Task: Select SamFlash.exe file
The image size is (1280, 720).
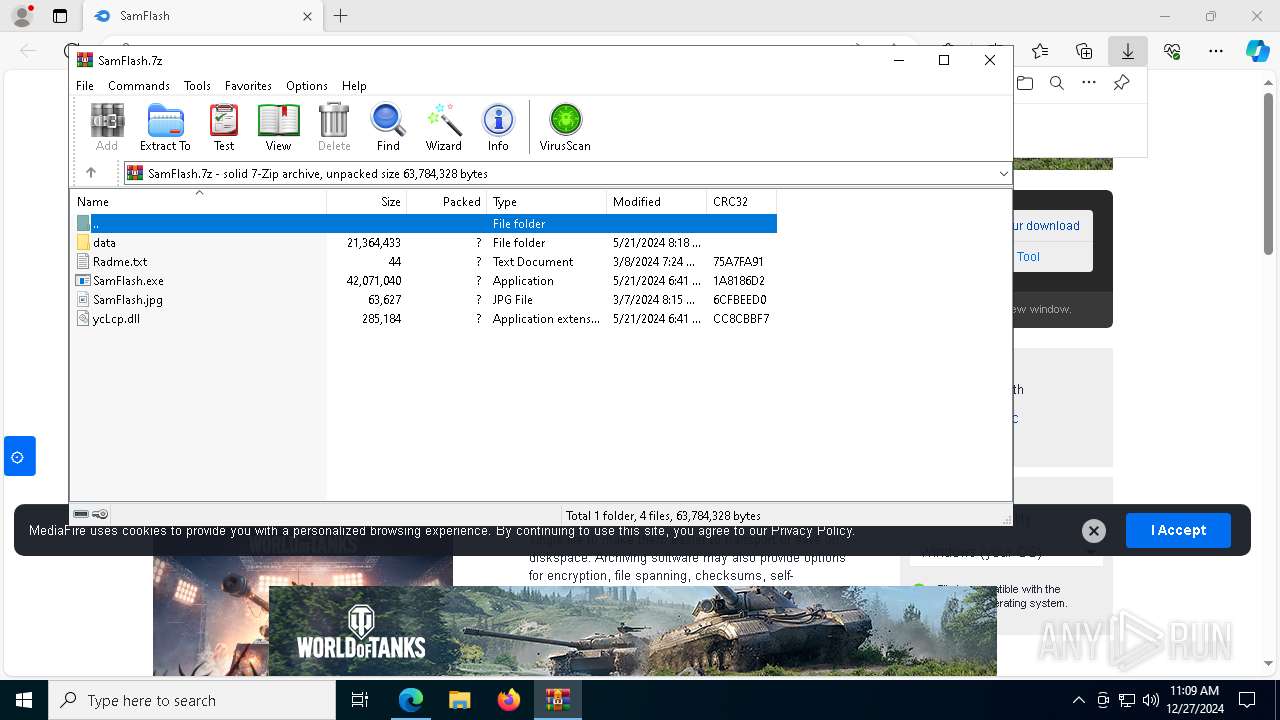Action: pyautogui.click(x=423, y=281)
